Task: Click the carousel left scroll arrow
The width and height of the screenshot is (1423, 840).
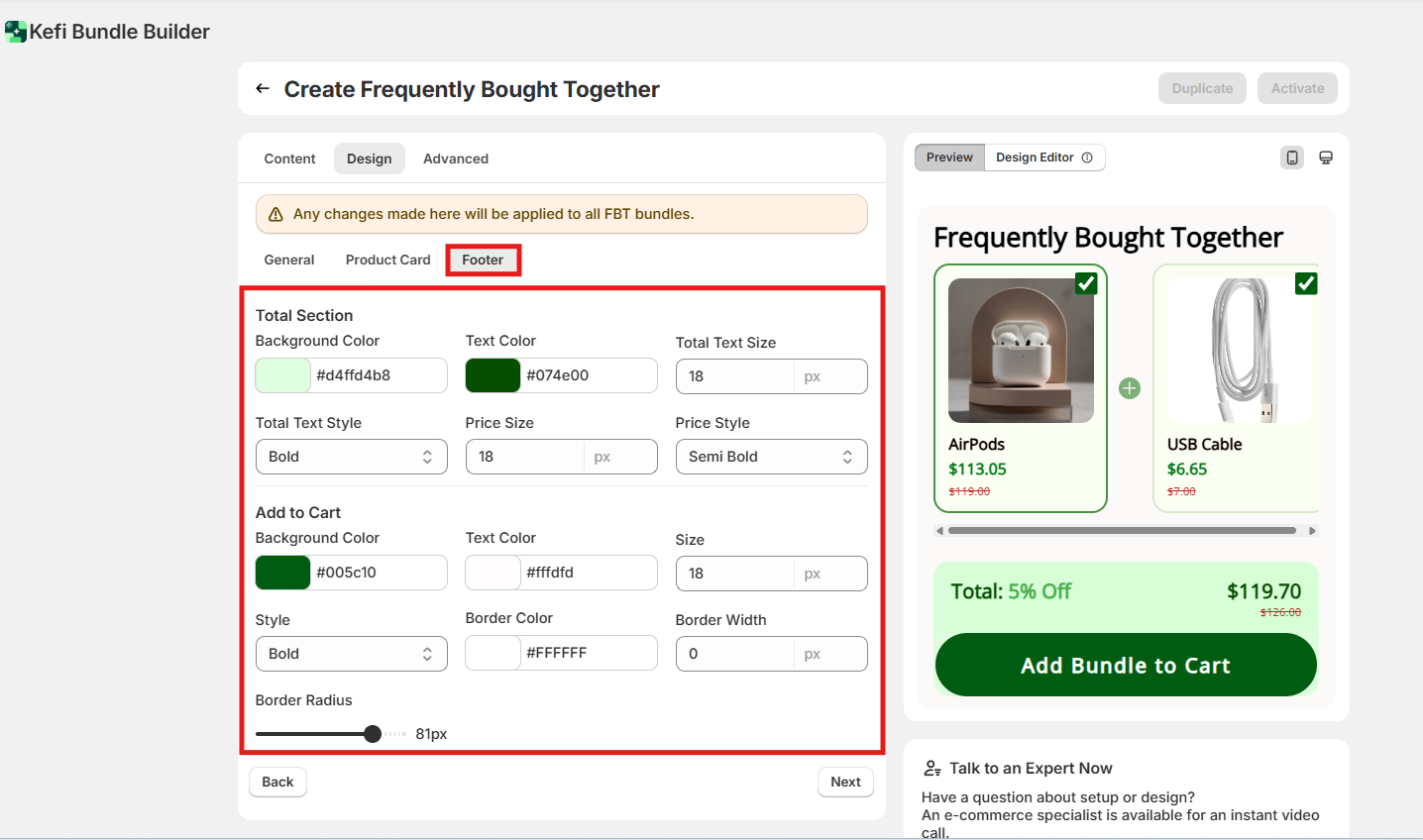Action: click(939, 531)
